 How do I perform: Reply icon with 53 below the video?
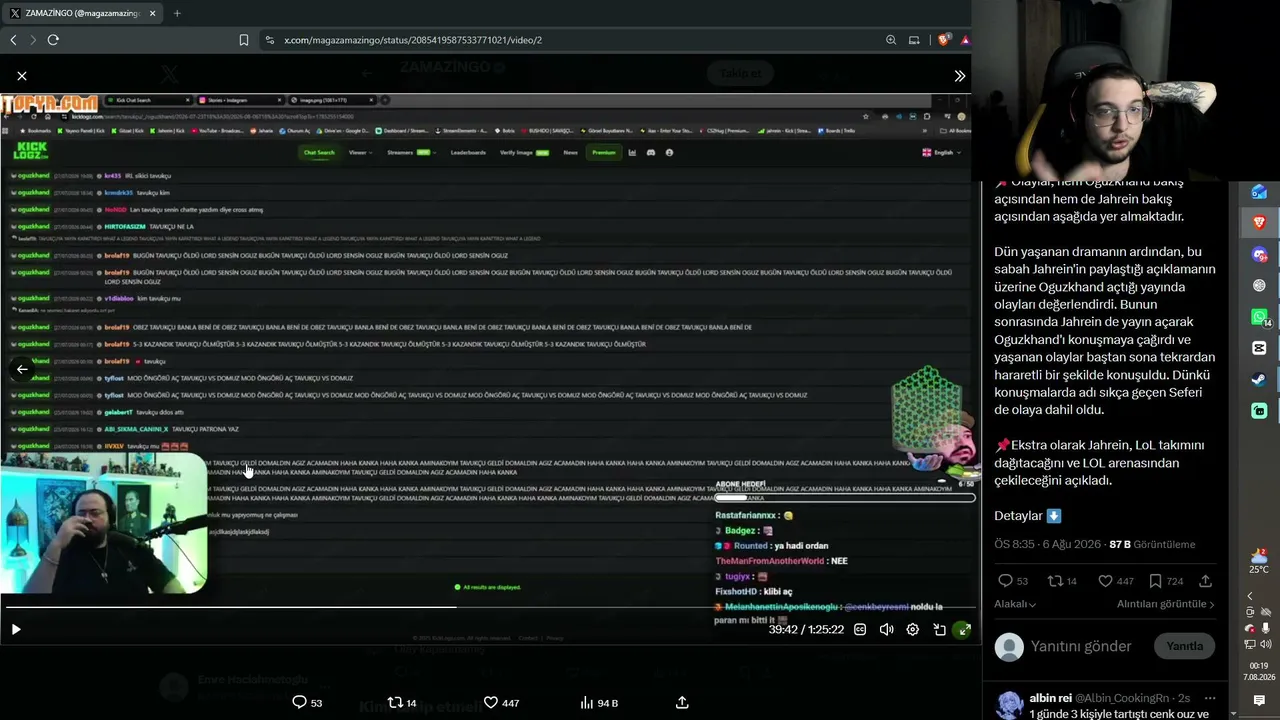(x=298, y=702)
